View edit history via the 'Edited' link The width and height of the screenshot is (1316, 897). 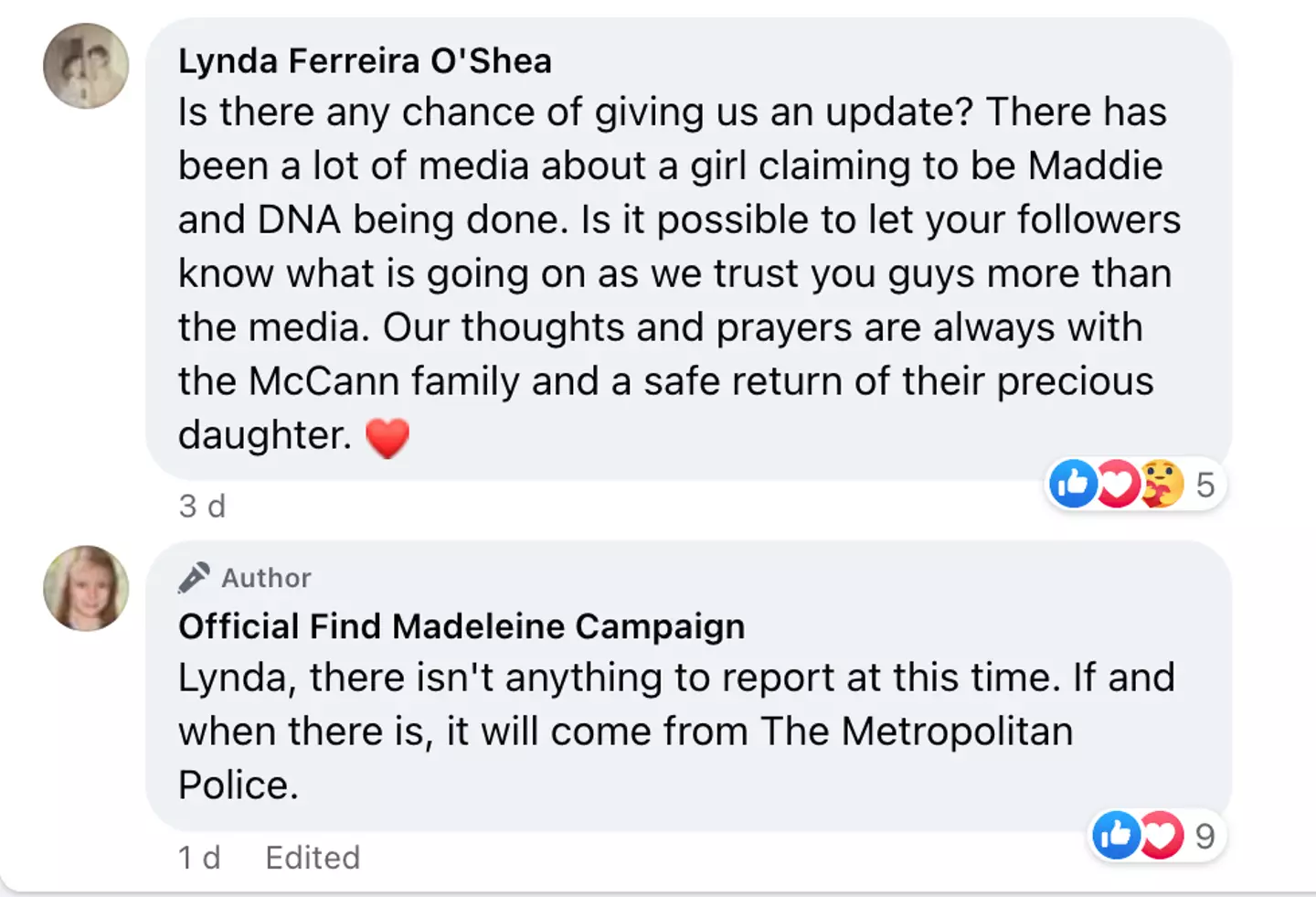pos(313,858)
